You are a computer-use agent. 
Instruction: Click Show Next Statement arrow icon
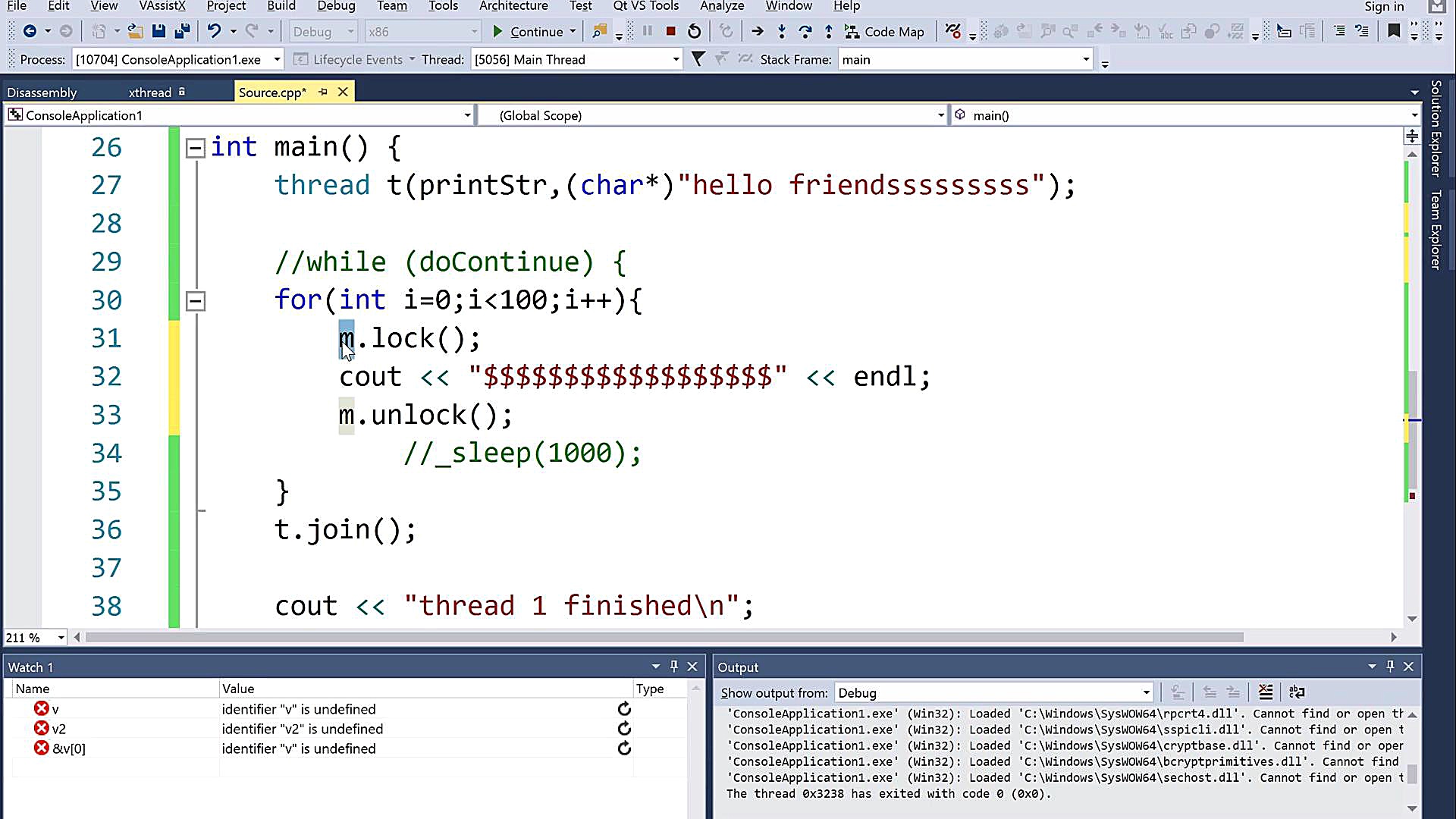(x=757, y=31)
